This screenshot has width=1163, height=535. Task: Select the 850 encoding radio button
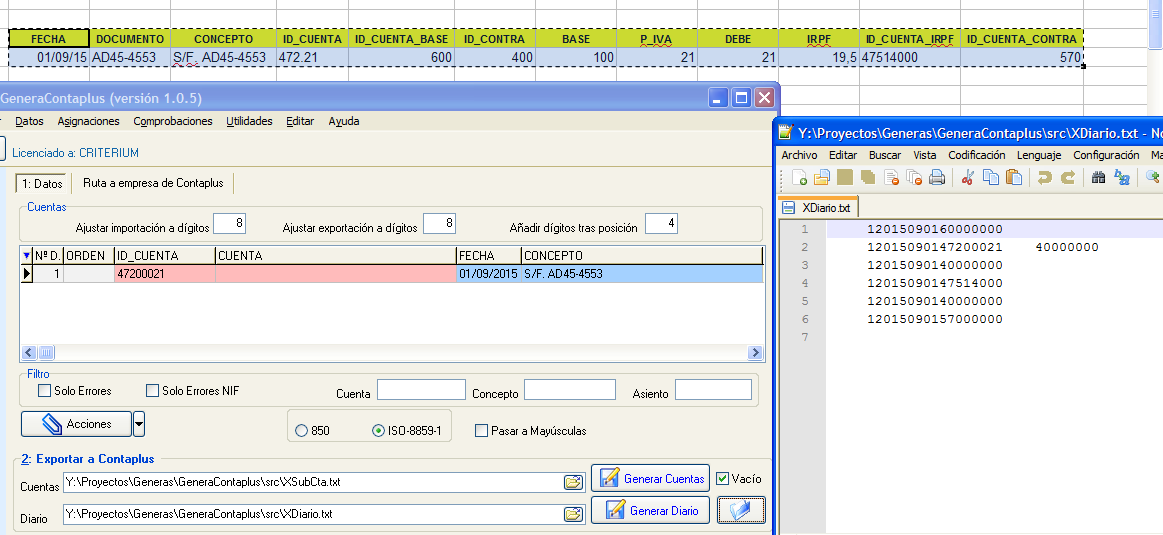[301, 430]
